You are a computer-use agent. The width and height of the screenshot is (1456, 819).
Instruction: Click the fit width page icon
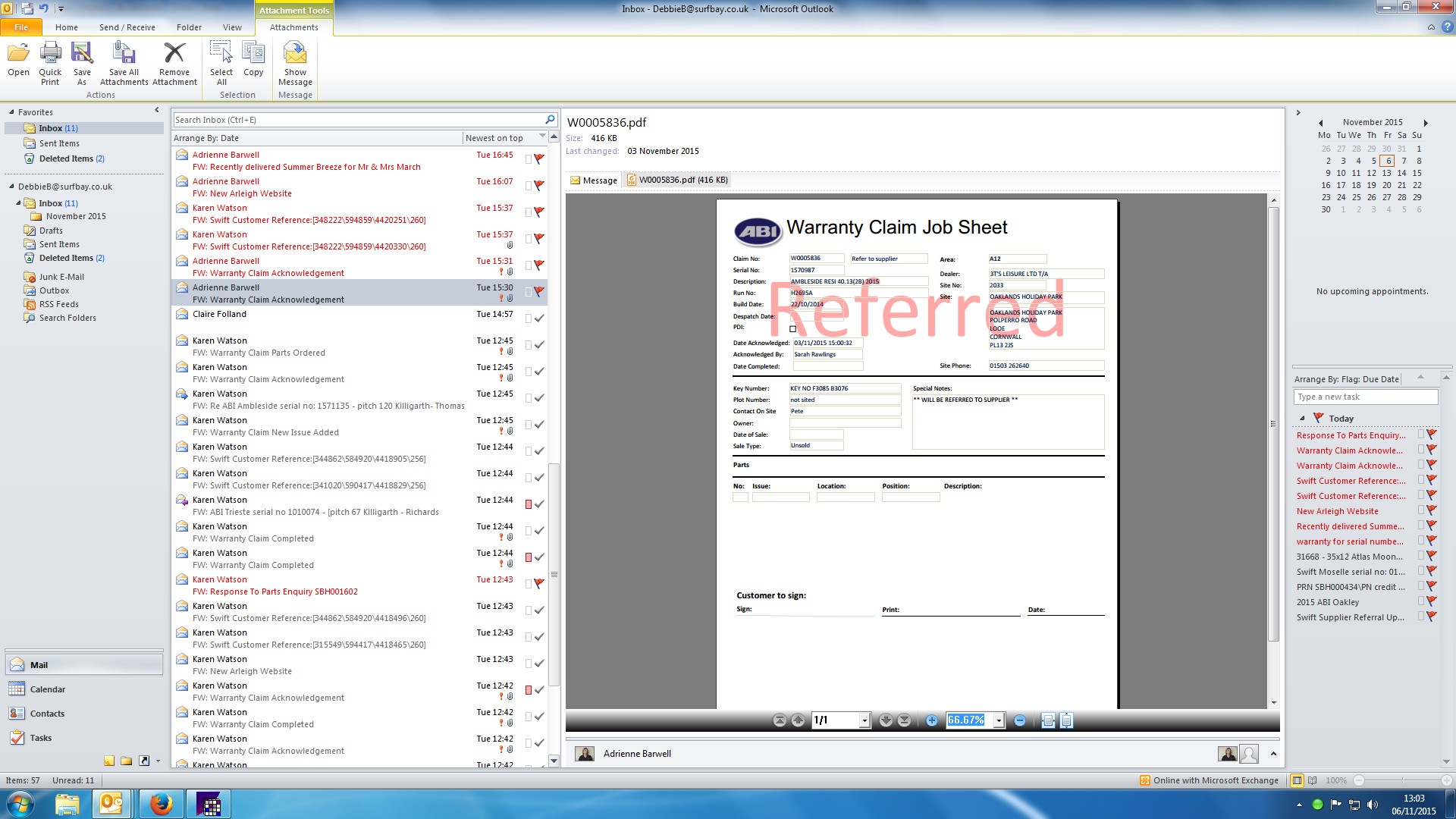point(1048,720)
